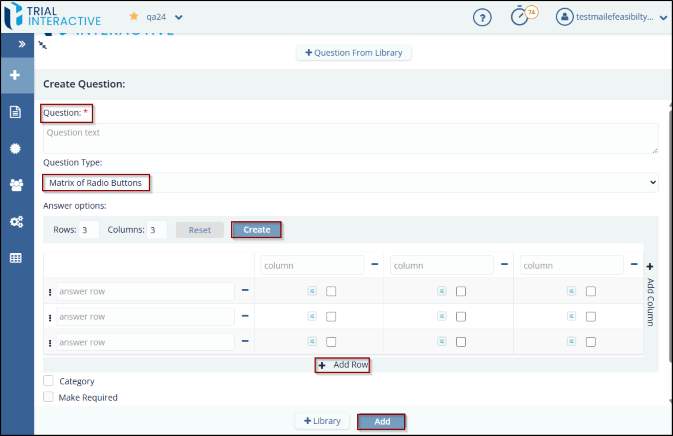Open the Question Type dropdown

[x=350, y=183]
